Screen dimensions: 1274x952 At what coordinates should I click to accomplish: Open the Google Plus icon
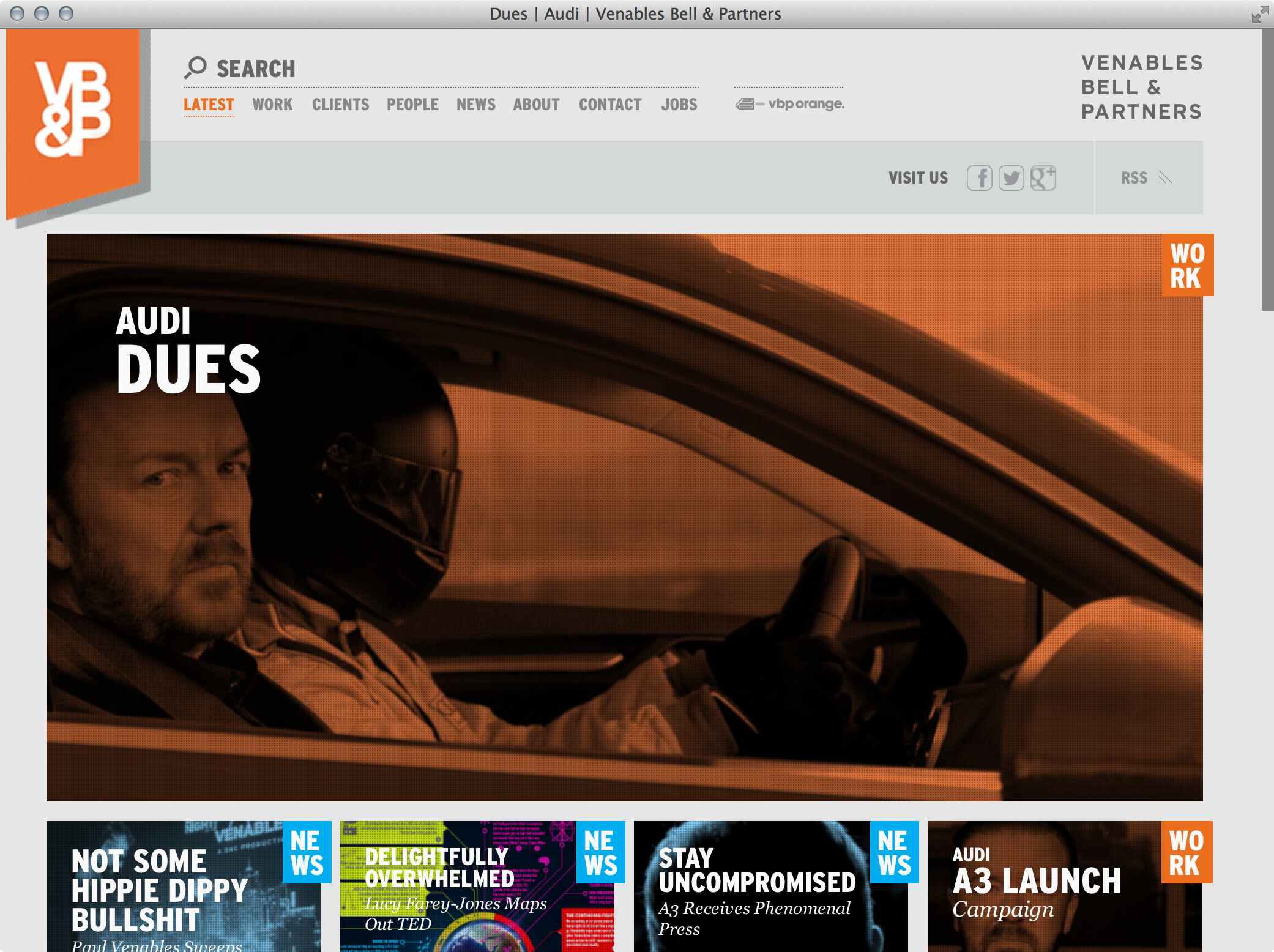pos(1043,178)
